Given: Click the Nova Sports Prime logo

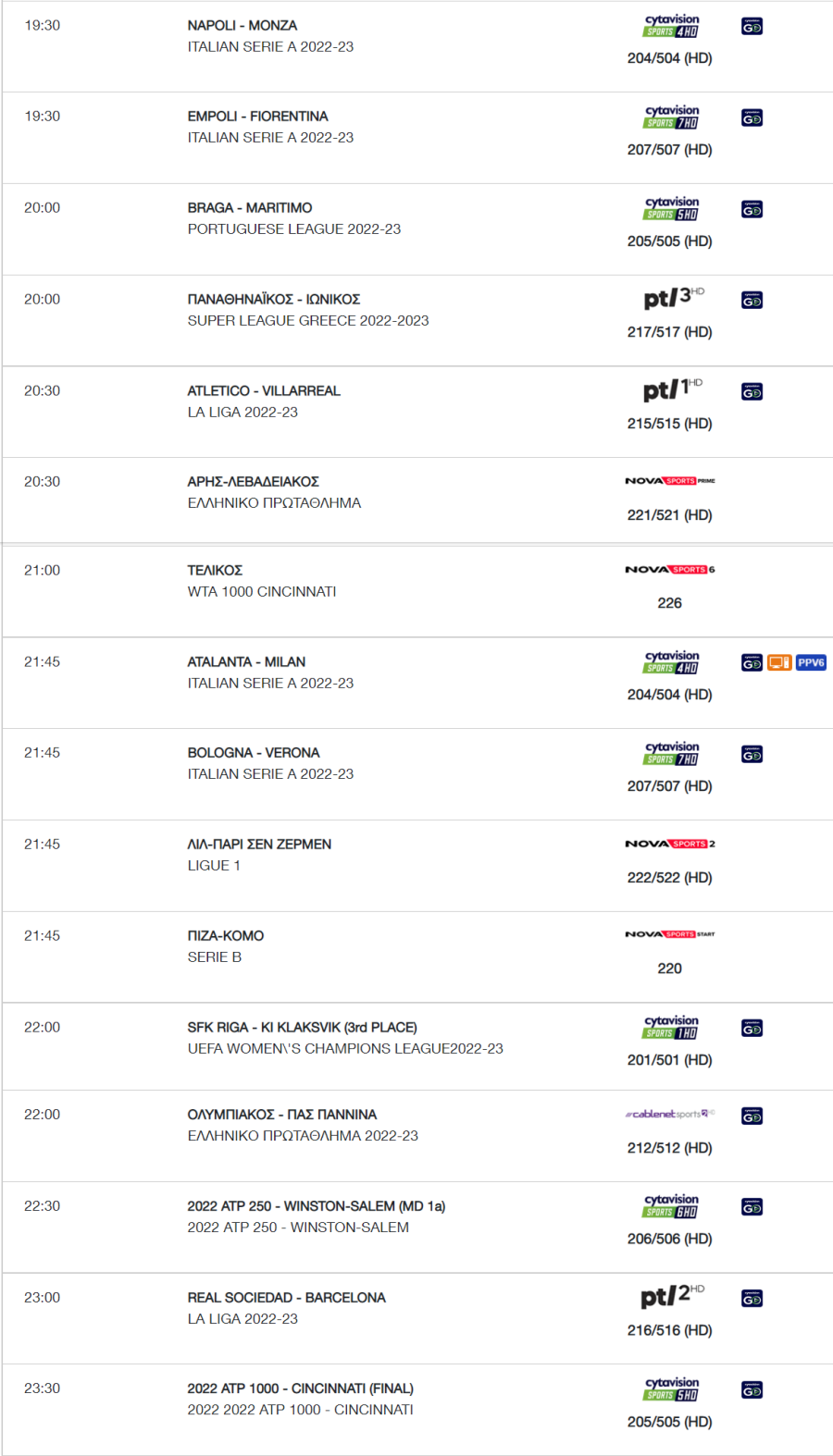Looking at the screenshot, I should point(670,481).
